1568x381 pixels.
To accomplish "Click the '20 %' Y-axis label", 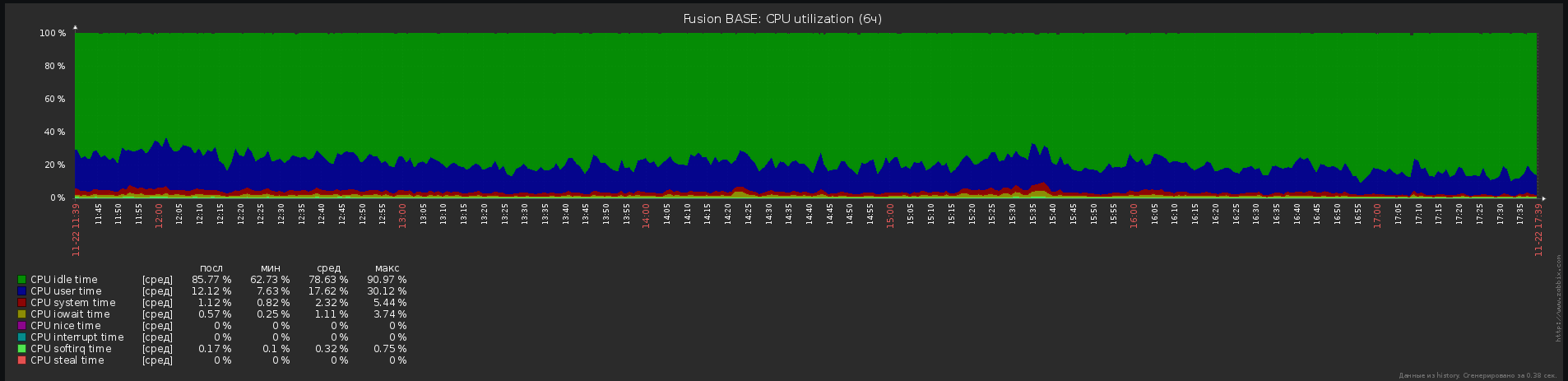I will click(54, 165).
